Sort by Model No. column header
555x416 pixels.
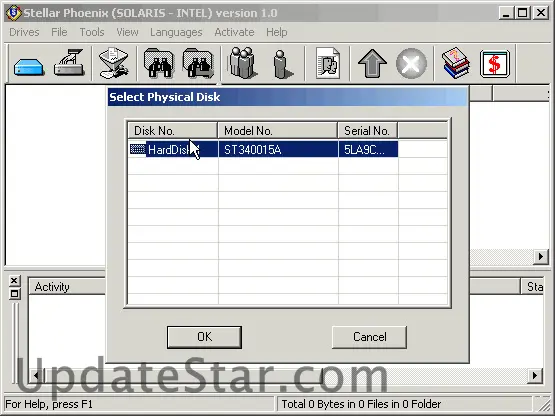pos(278,131)
